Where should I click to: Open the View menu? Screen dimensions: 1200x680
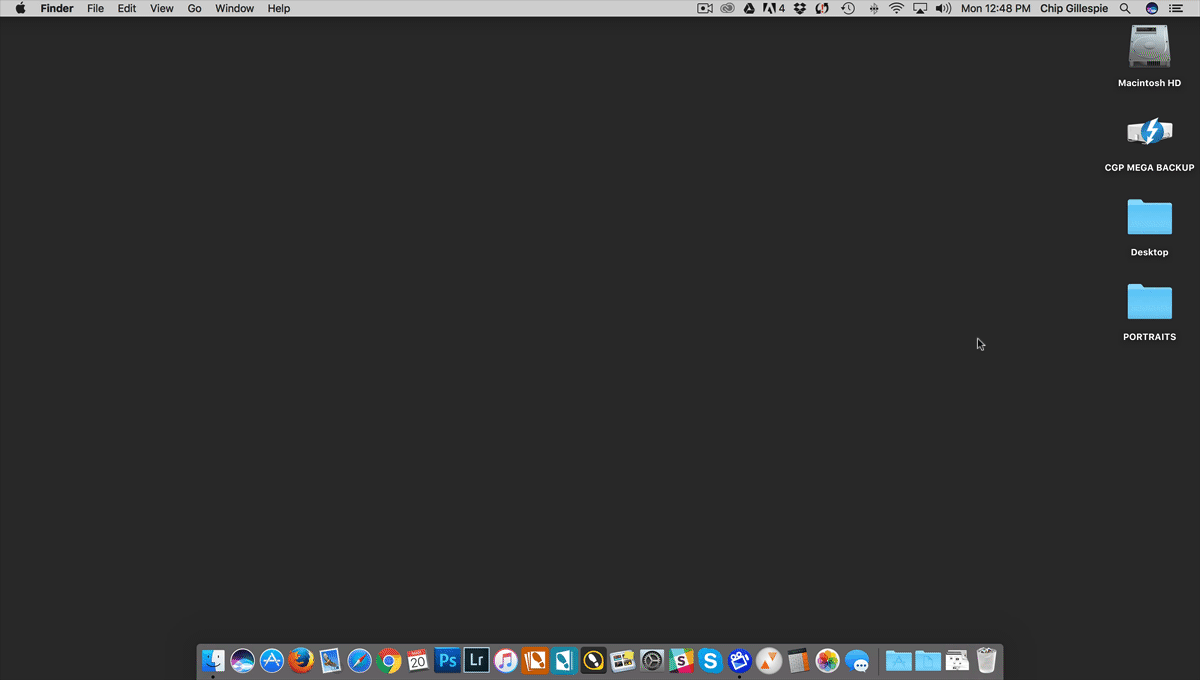click(161, 8)
